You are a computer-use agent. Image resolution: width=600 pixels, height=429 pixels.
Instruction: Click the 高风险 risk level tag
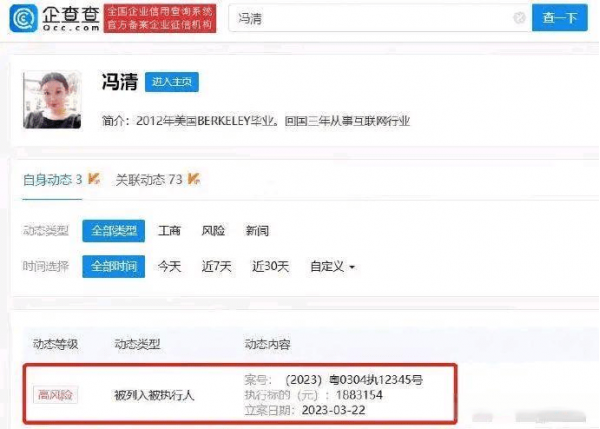pos(55,395)
